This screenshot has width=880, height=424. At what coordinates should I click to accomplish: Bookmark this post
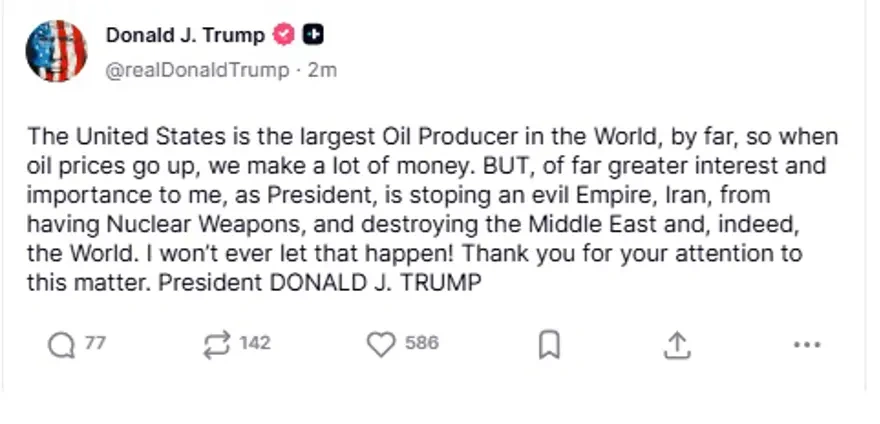(549, 345)
